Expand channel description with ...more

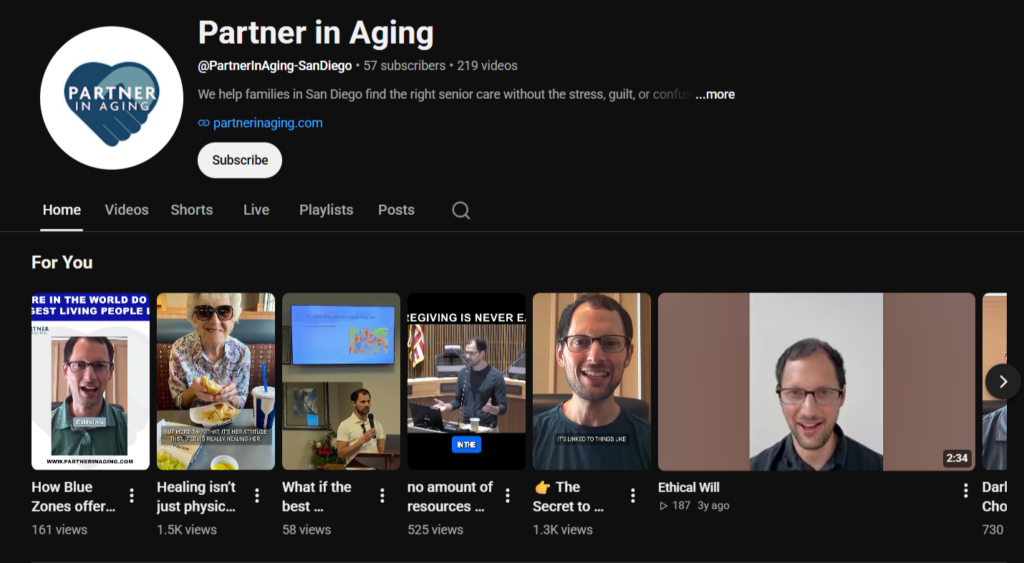715,94
